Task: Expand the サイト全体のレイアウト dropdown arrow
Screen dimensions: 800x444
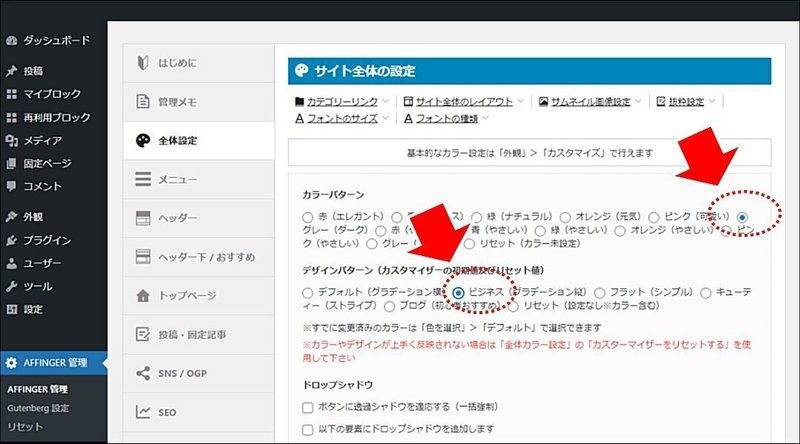Action: pos(520,102)
